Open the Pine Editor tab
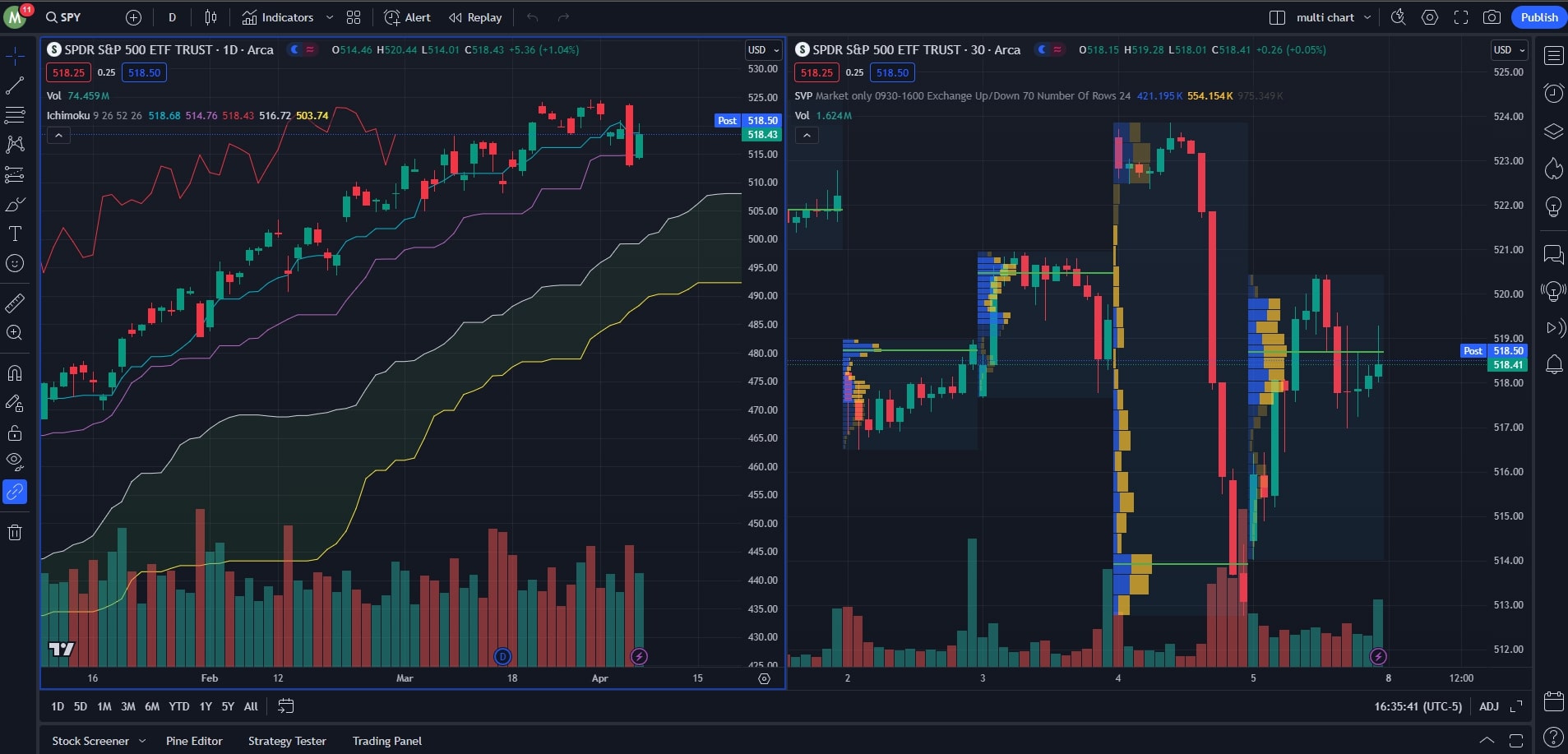This screenshot has height=754, width=1568. 194,741
